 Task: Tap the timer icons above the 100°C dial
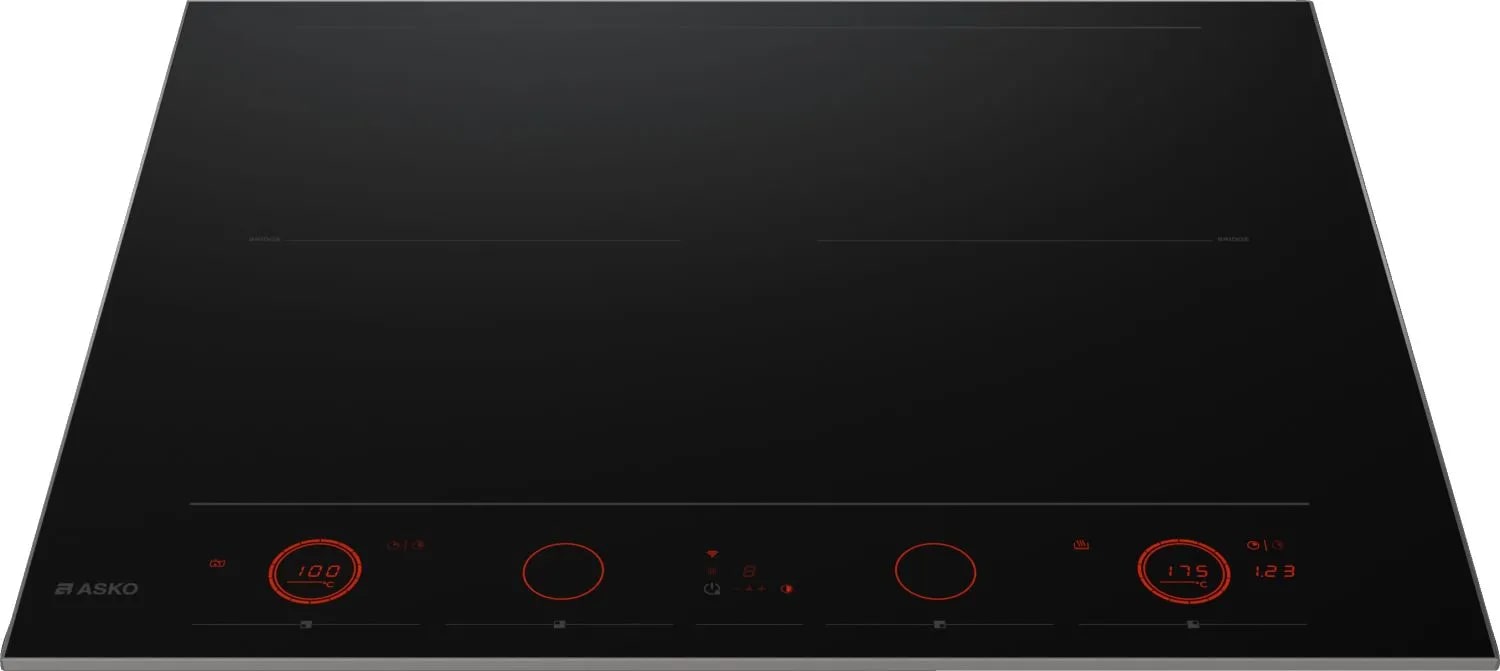click(x=405, y=545)
